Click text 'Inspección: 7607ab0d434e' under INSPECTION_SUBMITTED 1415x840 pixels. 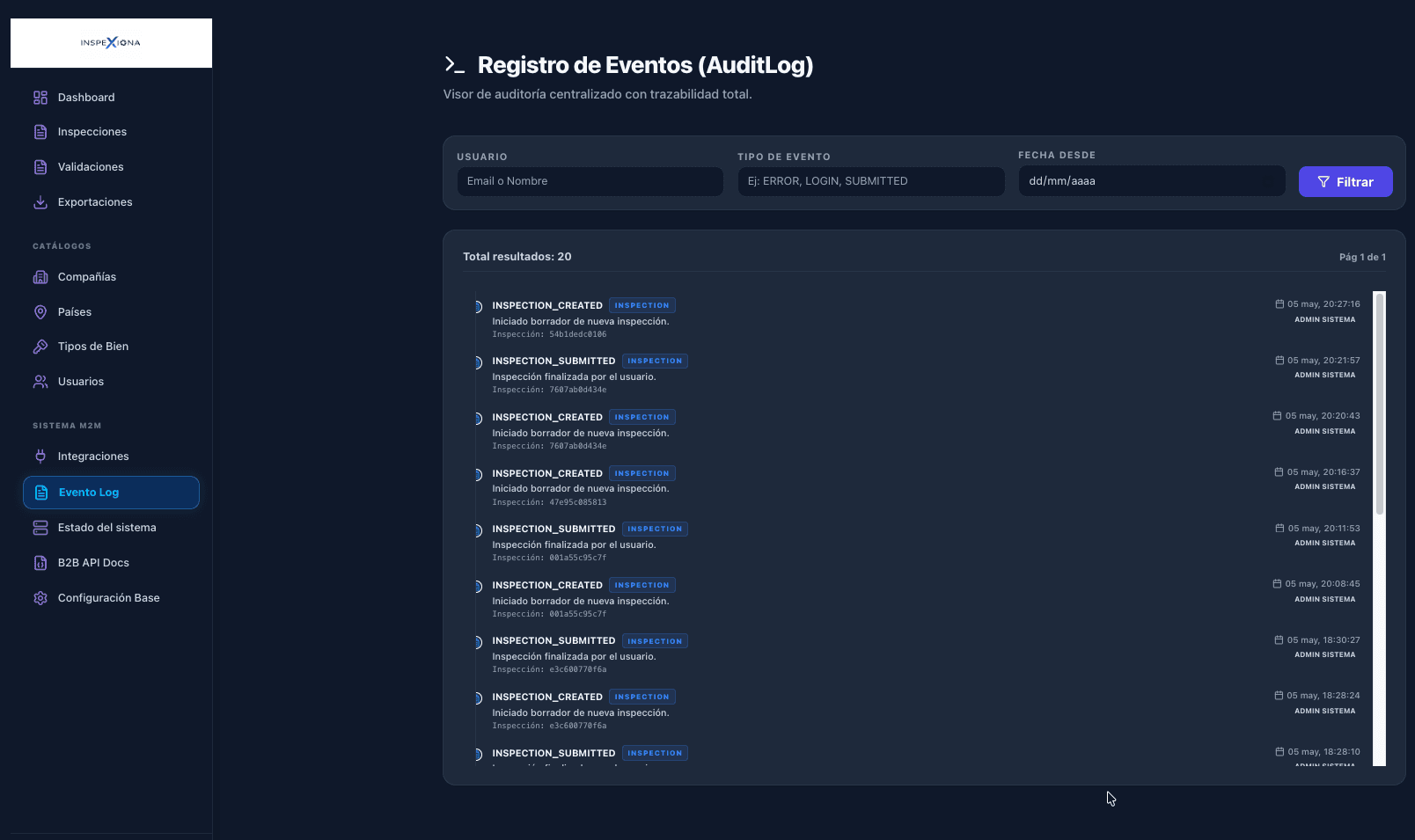(549, 390)
